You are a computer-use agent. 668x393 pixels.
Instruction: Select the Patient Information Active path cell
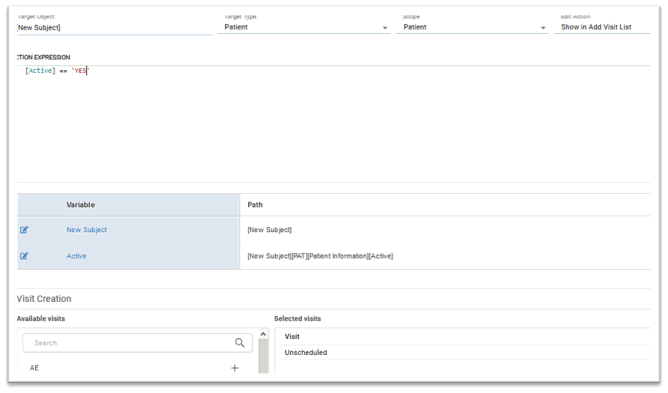tap(320, 256)
